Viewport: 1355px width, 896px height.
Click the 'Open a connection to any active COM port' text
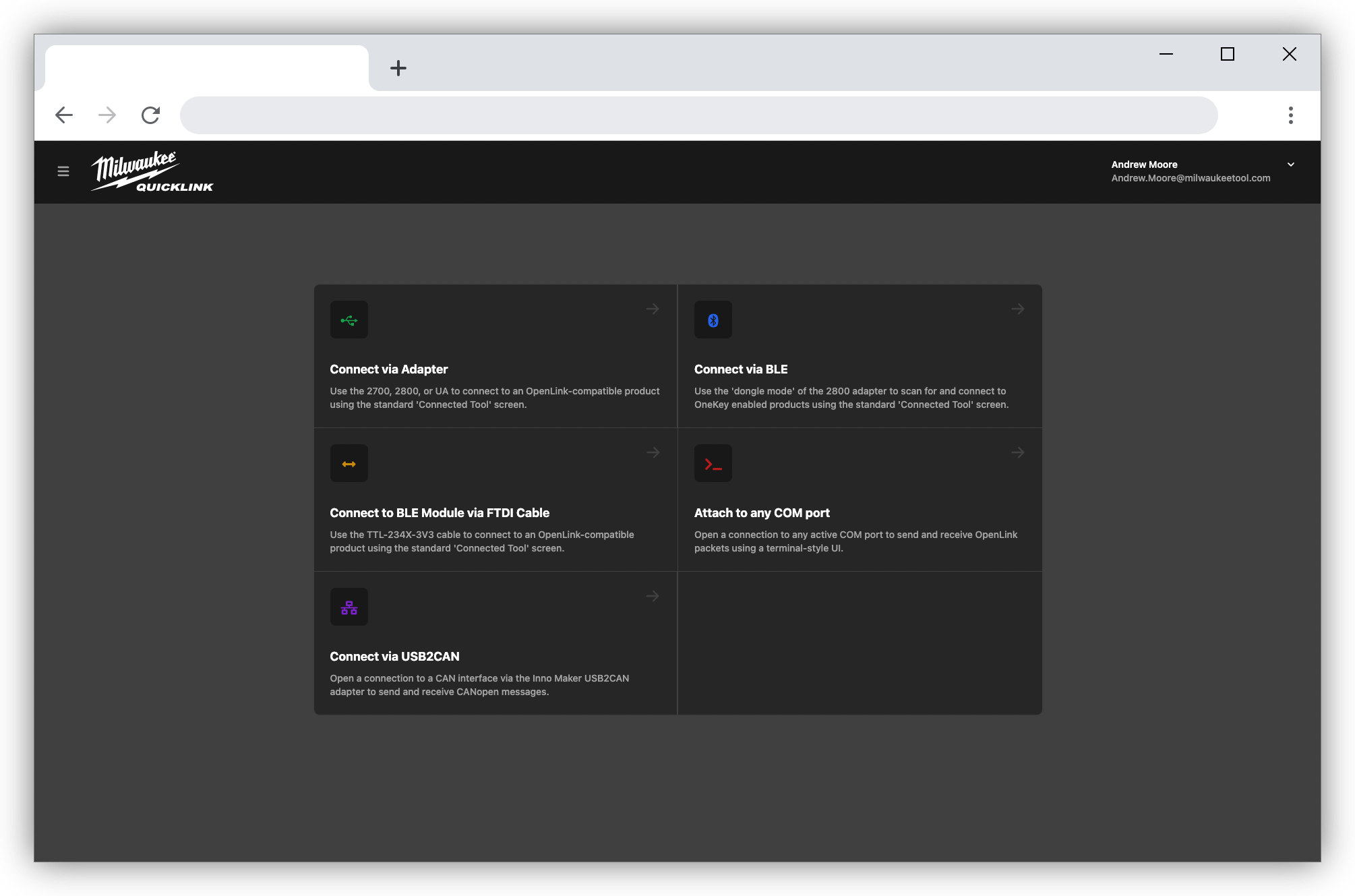pos(856,541)
